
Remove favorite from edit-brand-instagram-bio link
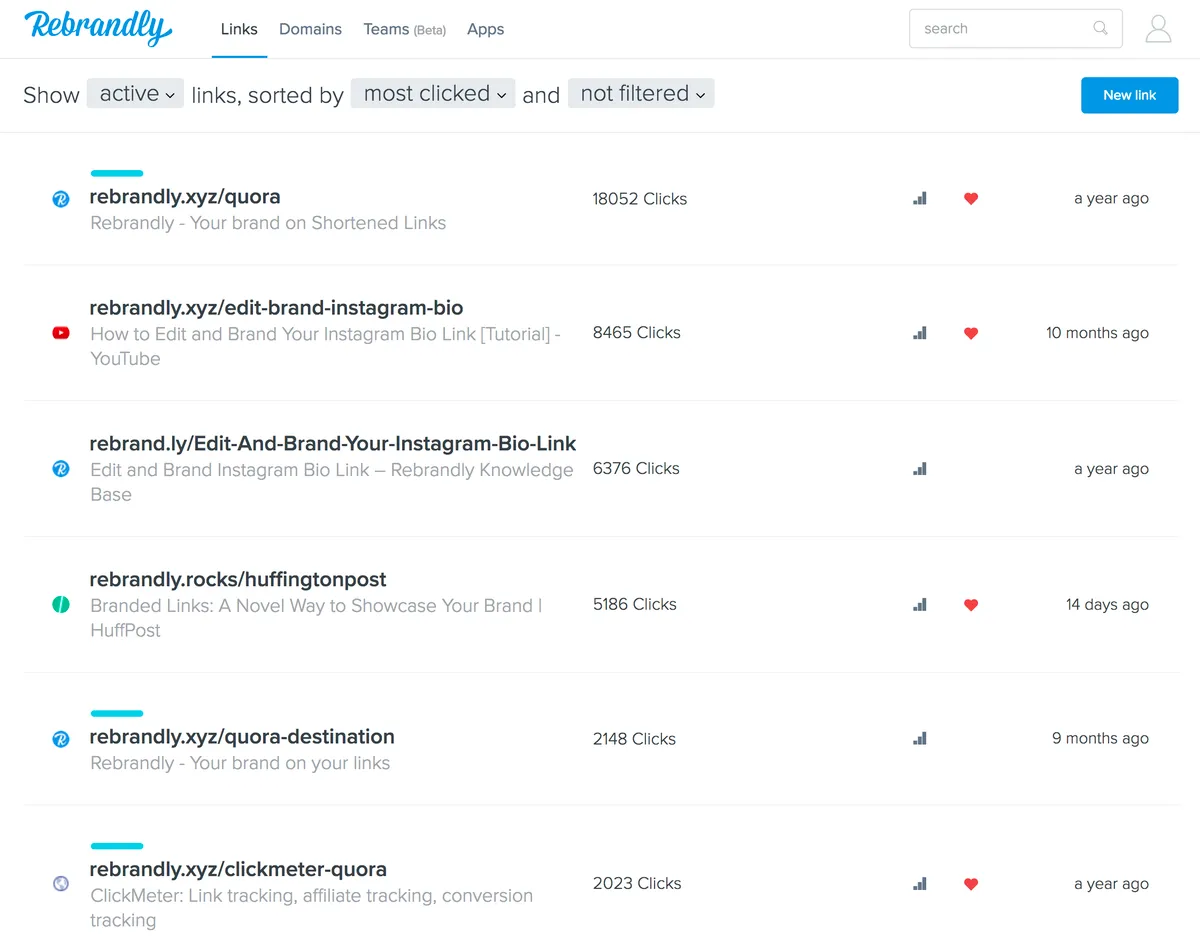(x=970, y=333)
